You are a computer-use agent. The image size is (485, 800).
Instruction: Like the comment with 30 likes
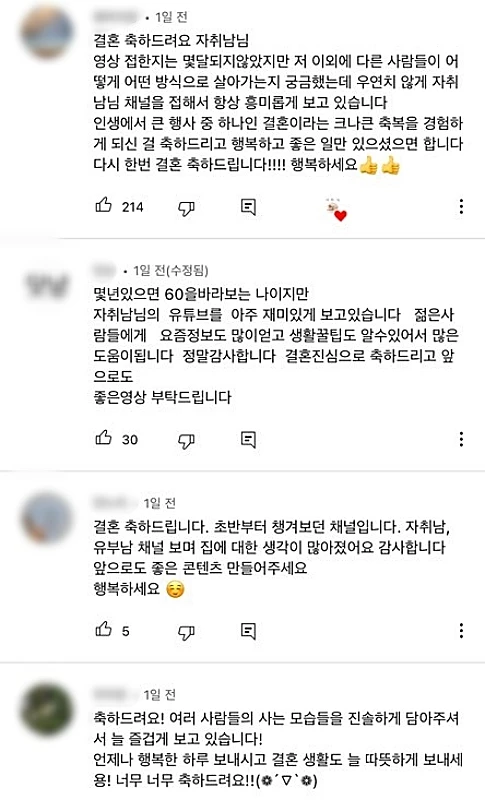point(104,438)
